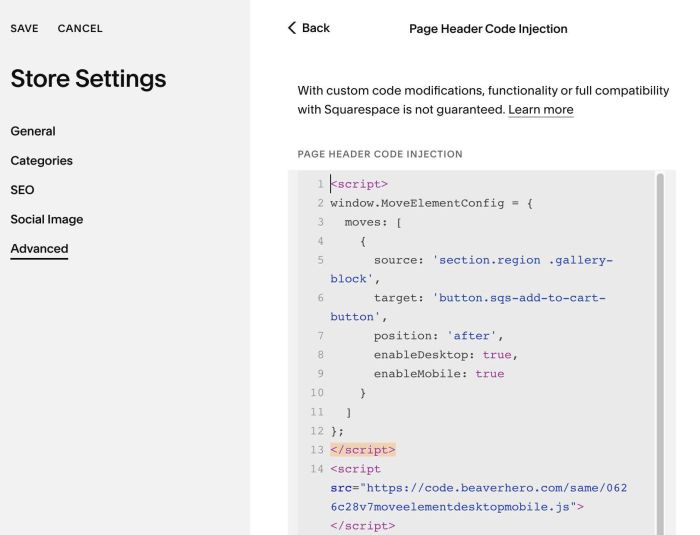Click the 'button',' wrapped code text
This screenshot has width=700, height=535.
pos(359,317)
